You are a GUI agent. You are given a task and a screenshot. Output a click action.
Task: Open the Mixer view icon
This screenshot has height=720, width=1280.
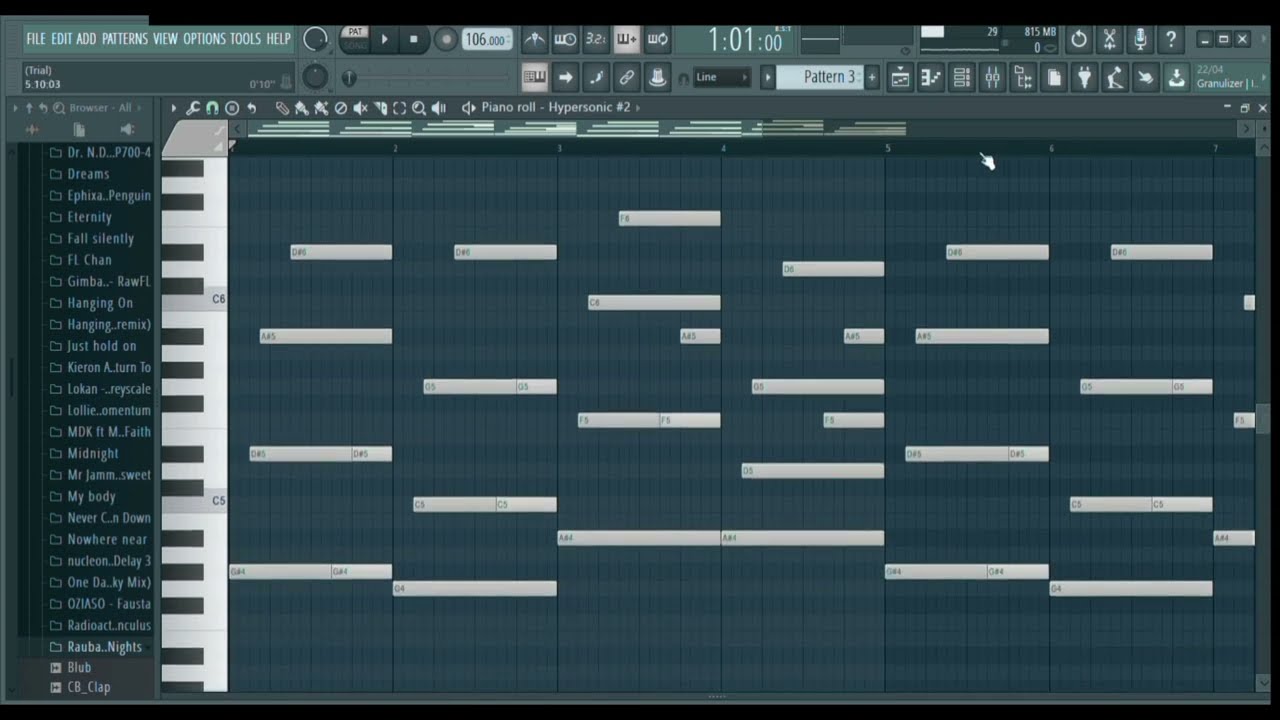click(992, 77)
